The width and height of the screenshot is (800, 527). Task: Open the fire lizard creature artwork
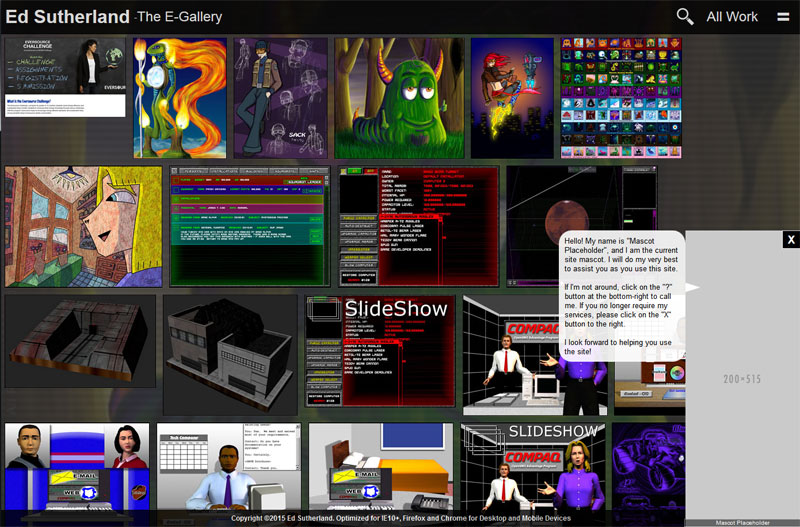[180, 98]
